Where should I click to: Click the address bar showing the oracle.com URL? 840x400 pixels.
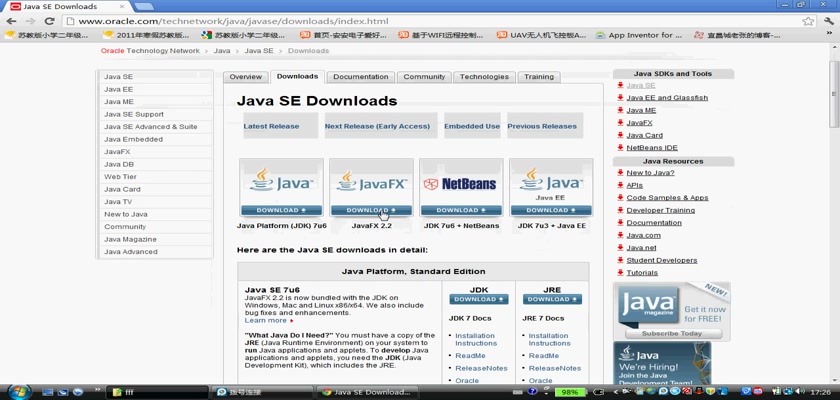429,21
